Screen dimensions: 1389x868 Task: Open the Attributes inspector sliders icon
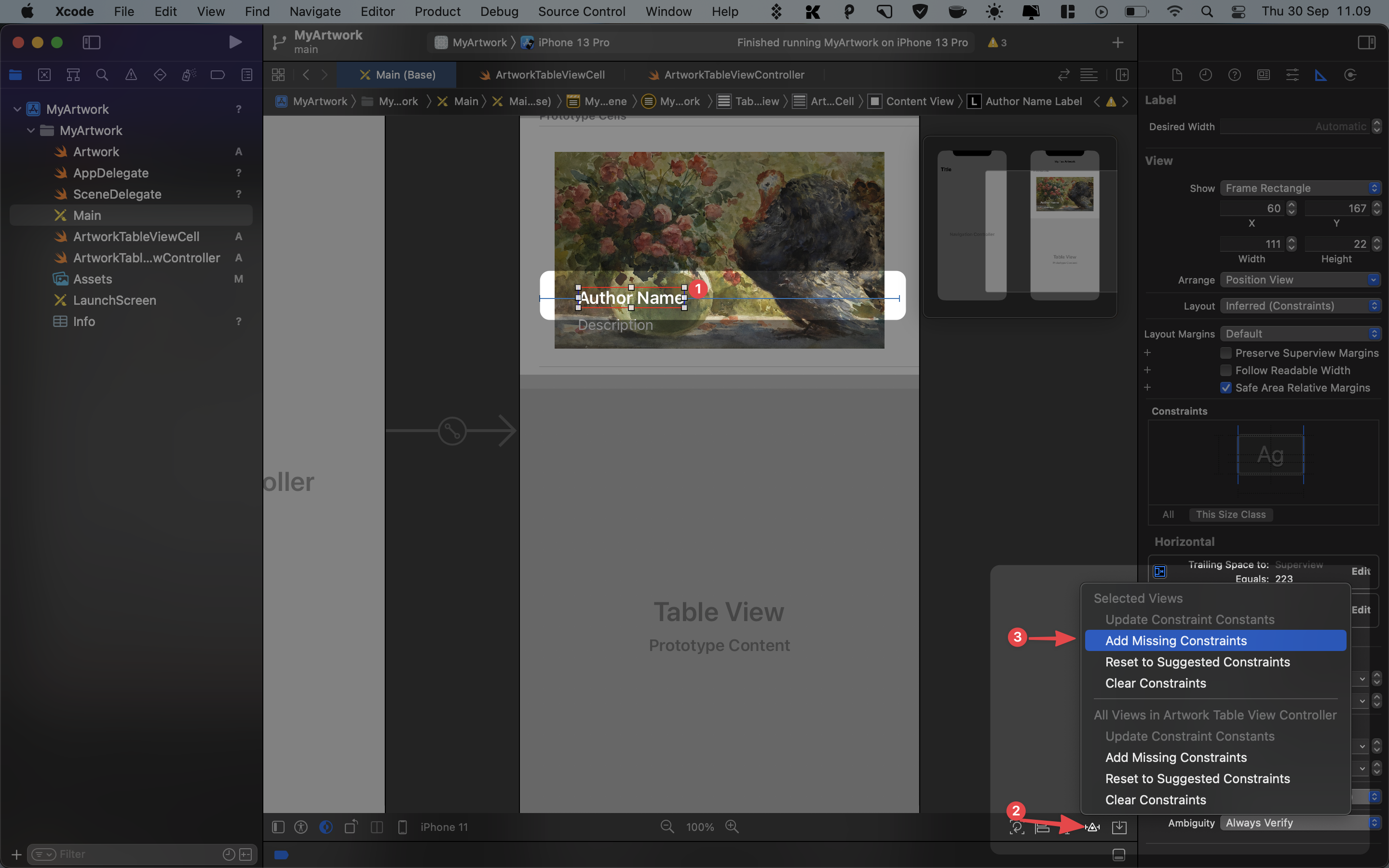pyautogui.click(x=1292, y=75)
